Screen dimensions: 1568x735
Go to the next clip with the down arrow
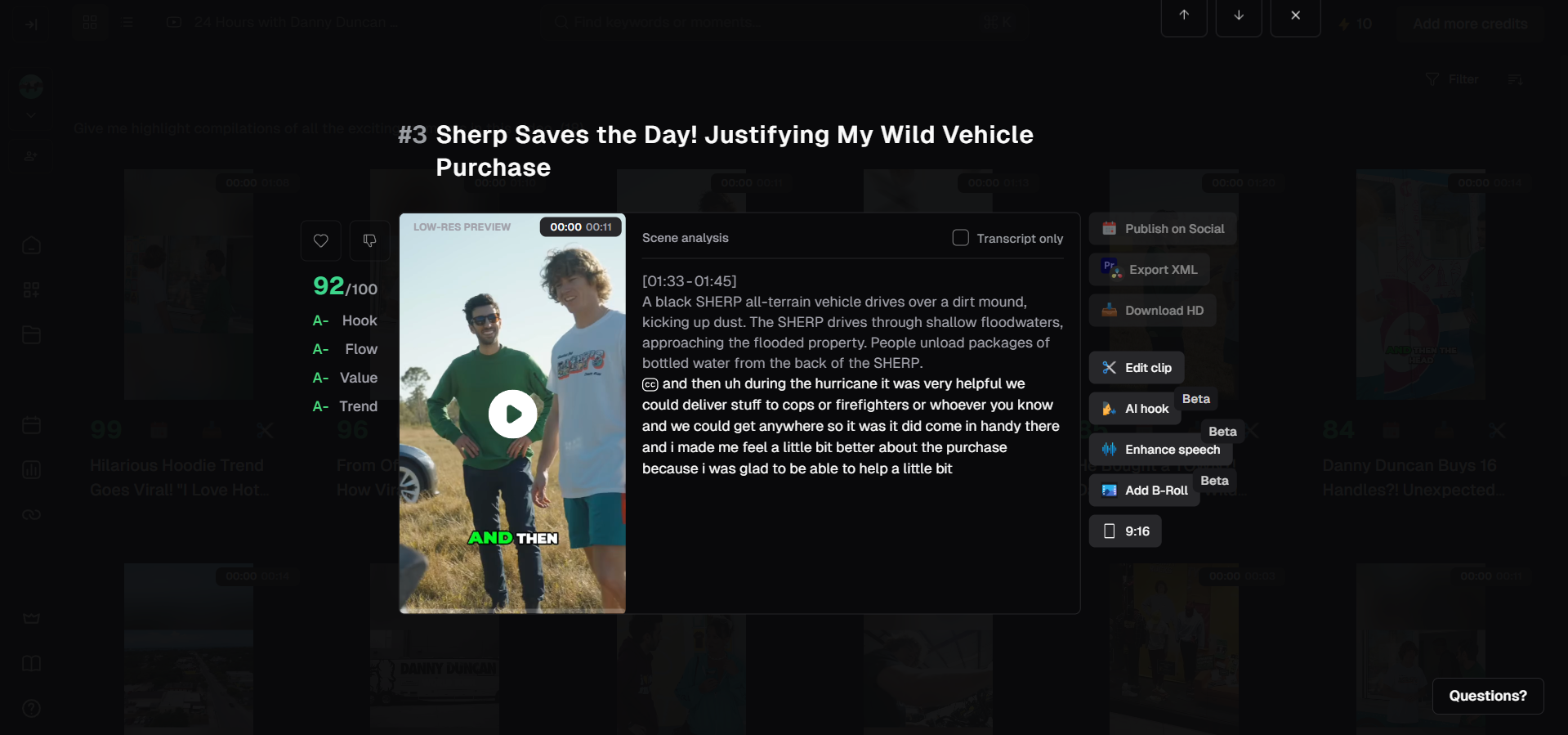1239,16
